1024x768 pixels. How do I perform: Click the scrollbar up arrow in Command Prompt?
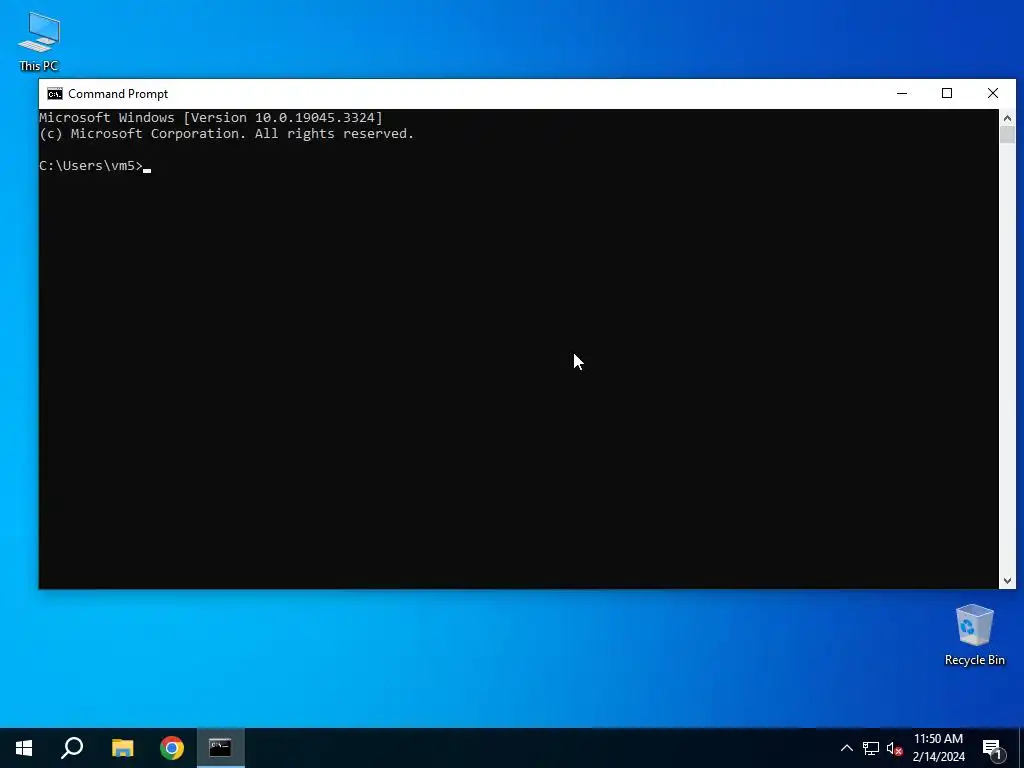[x=1007, y=118]
